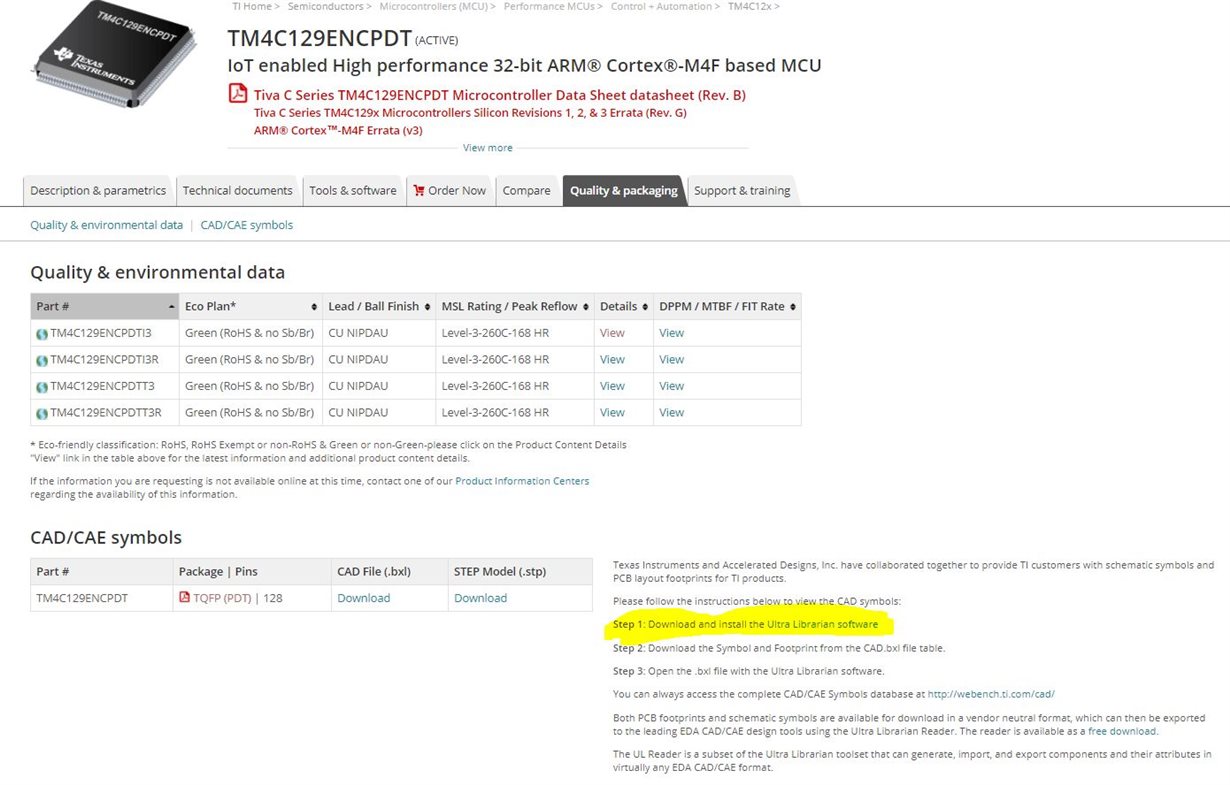Select Level-3-260C-168 HR cell for TM4C129ENCPDTT3R
The width and height of the screenshot is (1230, 785).
click(514, 412)
